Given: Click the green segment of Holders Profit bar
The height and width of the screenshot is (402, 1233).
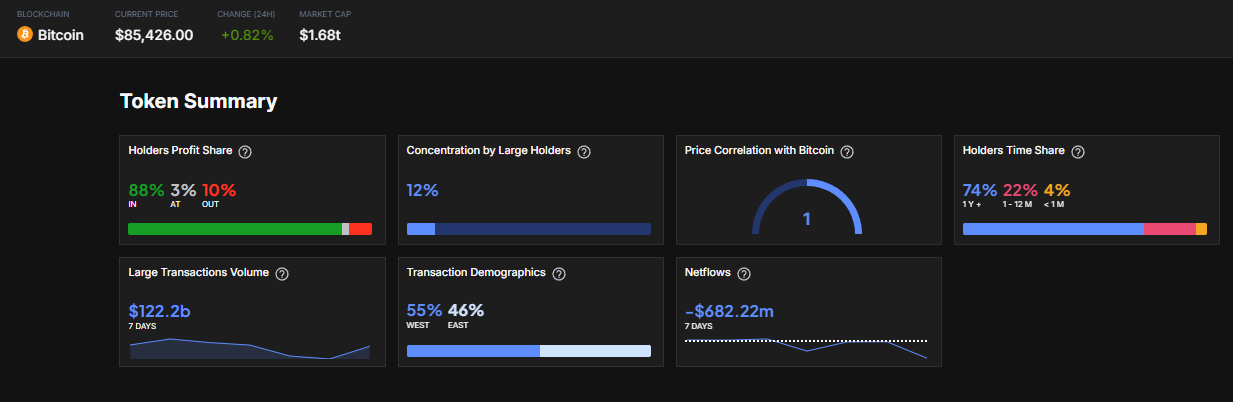Looking at the screenshot, I should (234, 229).
